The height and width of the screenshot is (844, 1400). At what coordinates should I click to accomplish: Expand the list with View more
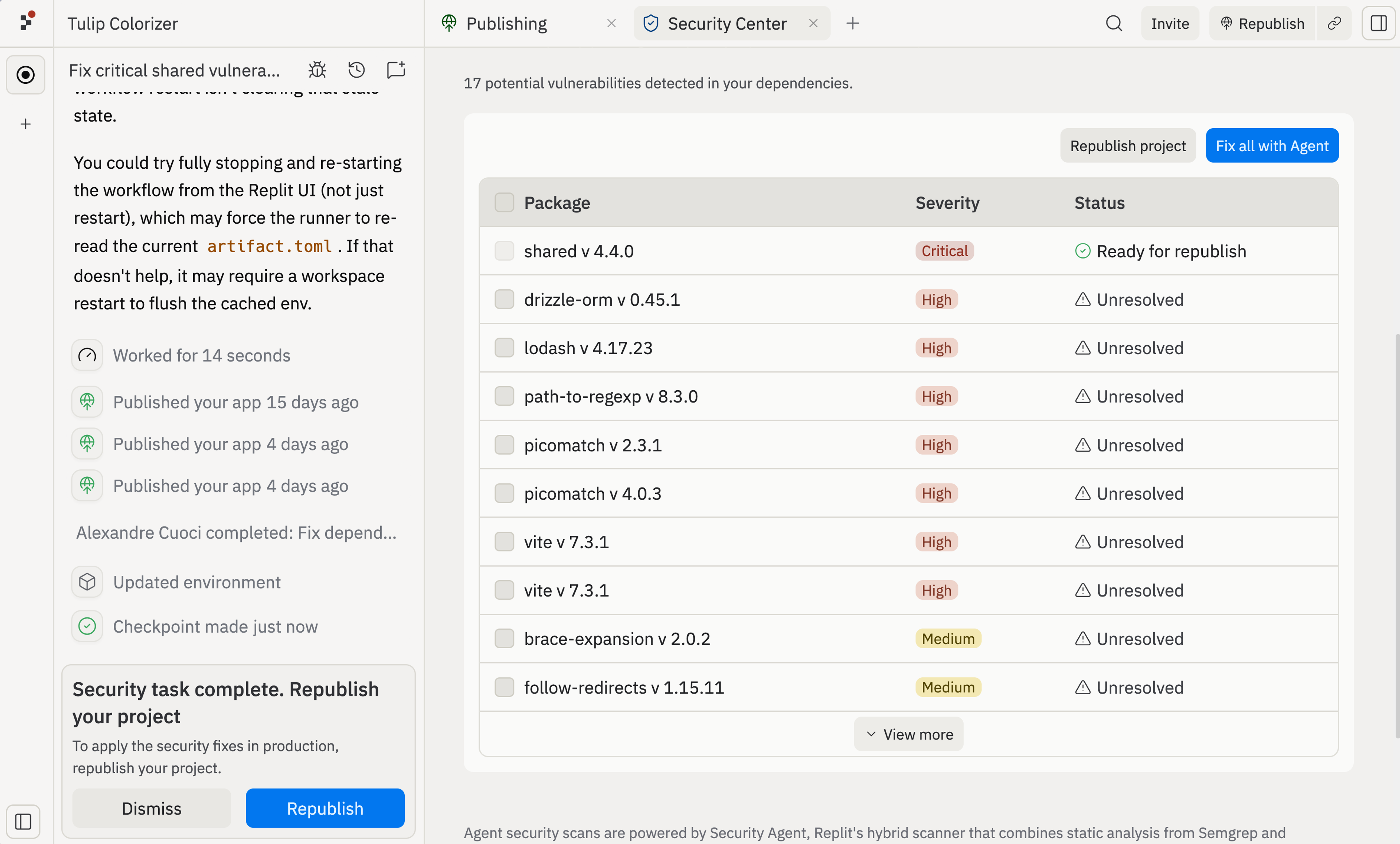pos(909,734)
